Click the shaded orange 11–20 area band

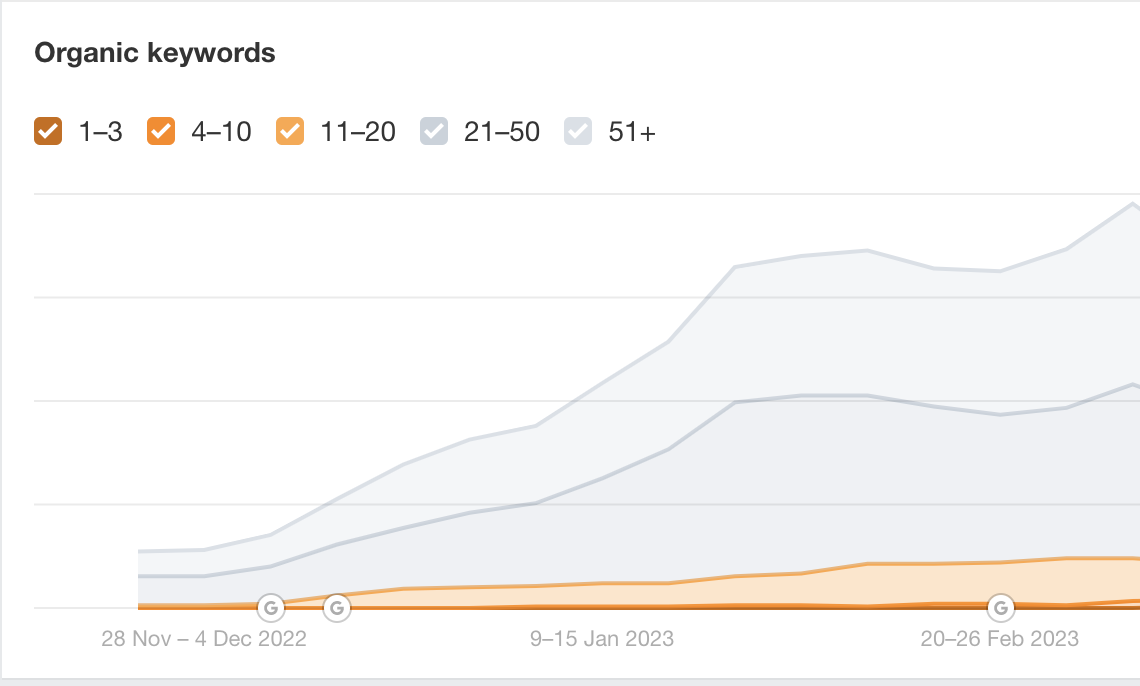[950, 580]
